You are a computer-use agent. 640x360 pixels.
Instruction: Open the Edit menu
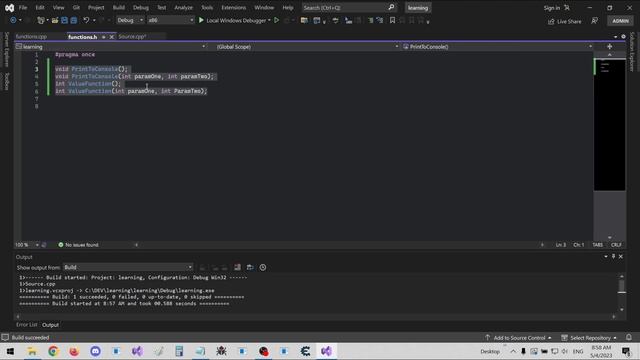[x=40, y=8]
